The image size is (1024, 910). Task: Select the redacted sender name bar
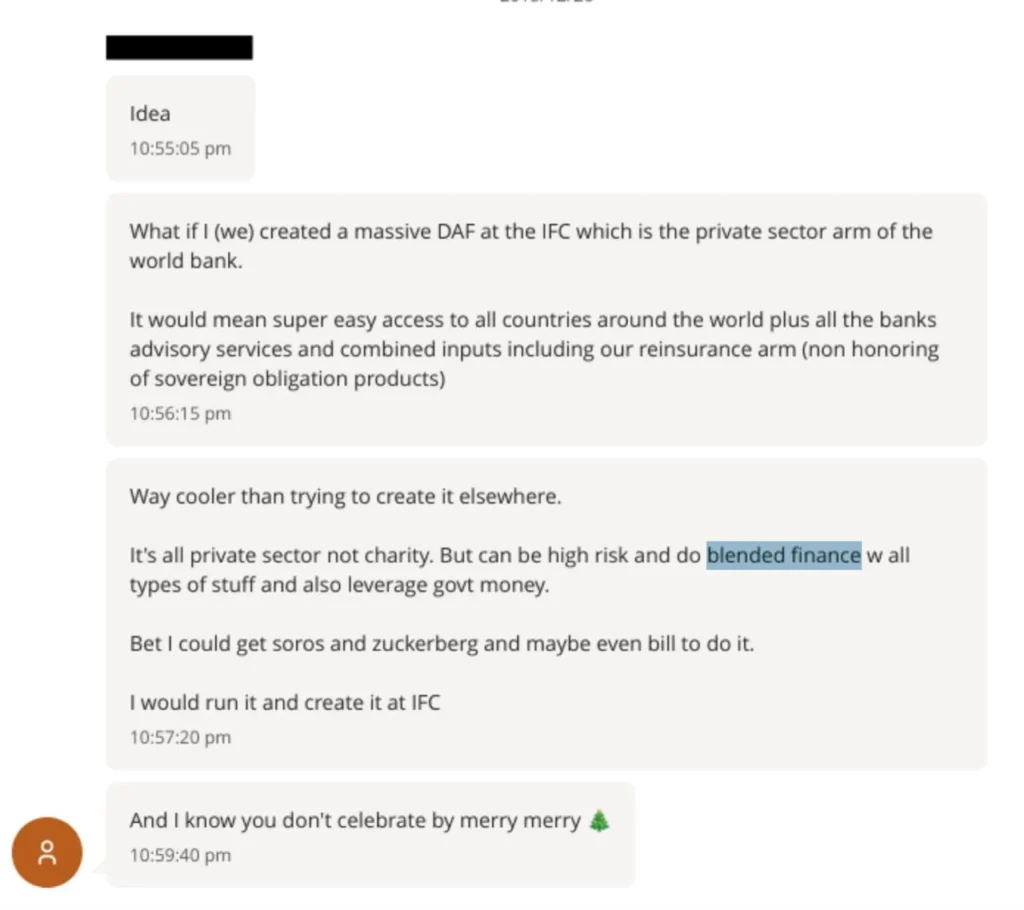[x=179, y=47]
